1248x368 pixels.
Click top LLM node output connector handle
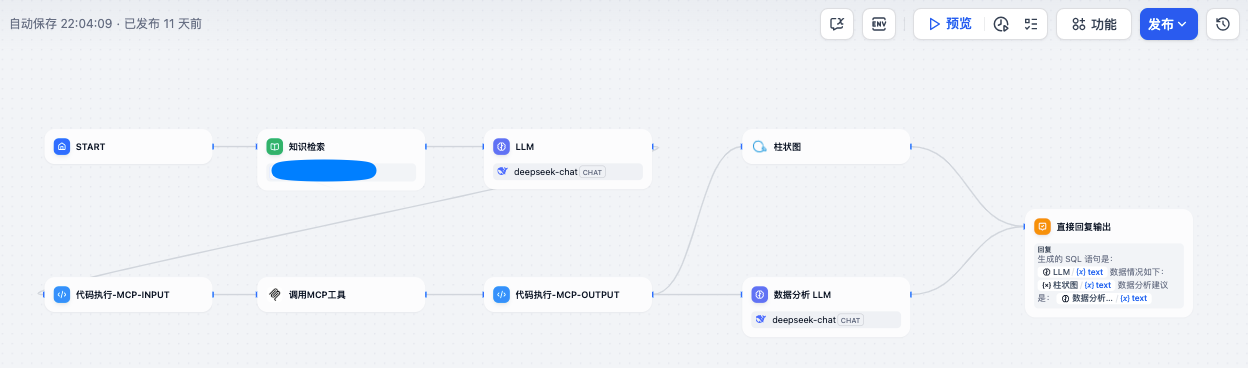(x=653, y=146)
